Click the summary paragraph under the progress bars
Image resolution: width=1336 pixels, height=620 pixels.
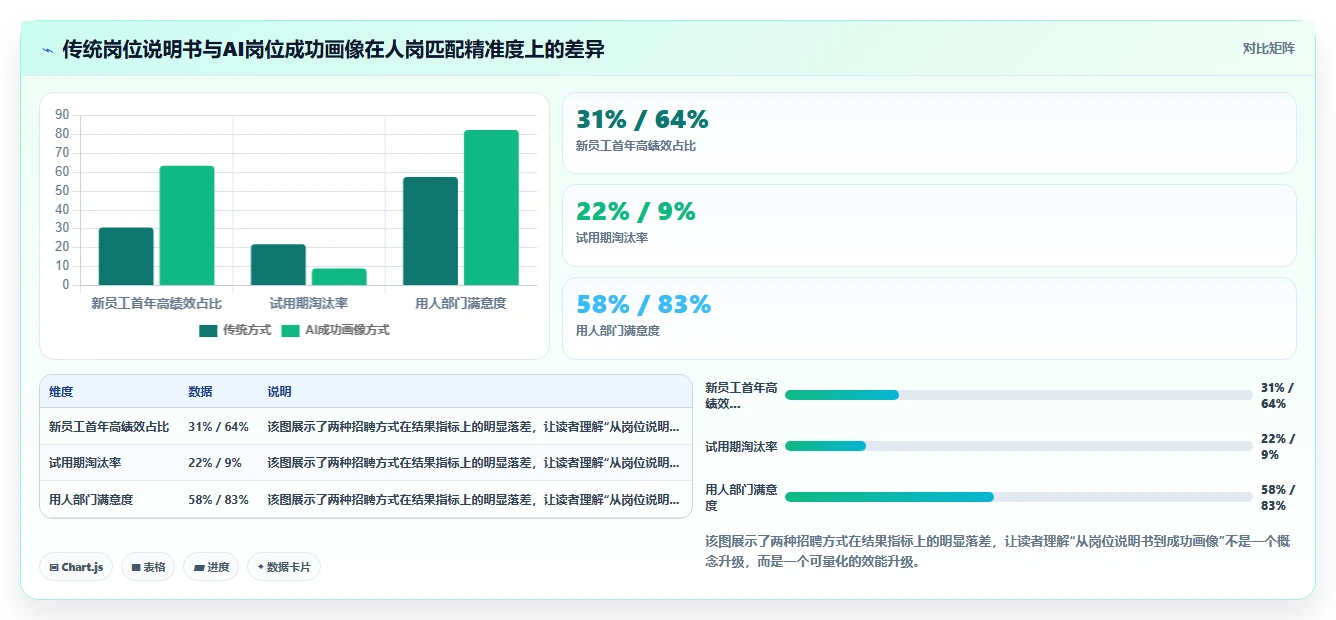[998, 551]
